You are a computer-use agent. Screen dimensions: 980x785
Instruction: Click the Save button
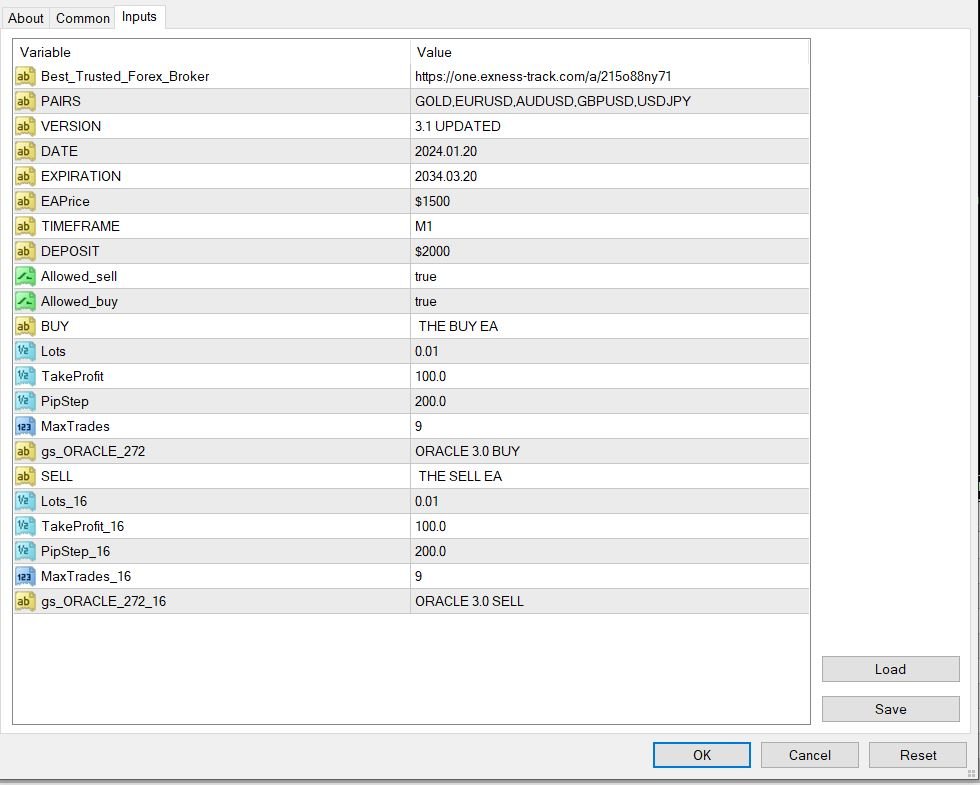tap(890, 709)
